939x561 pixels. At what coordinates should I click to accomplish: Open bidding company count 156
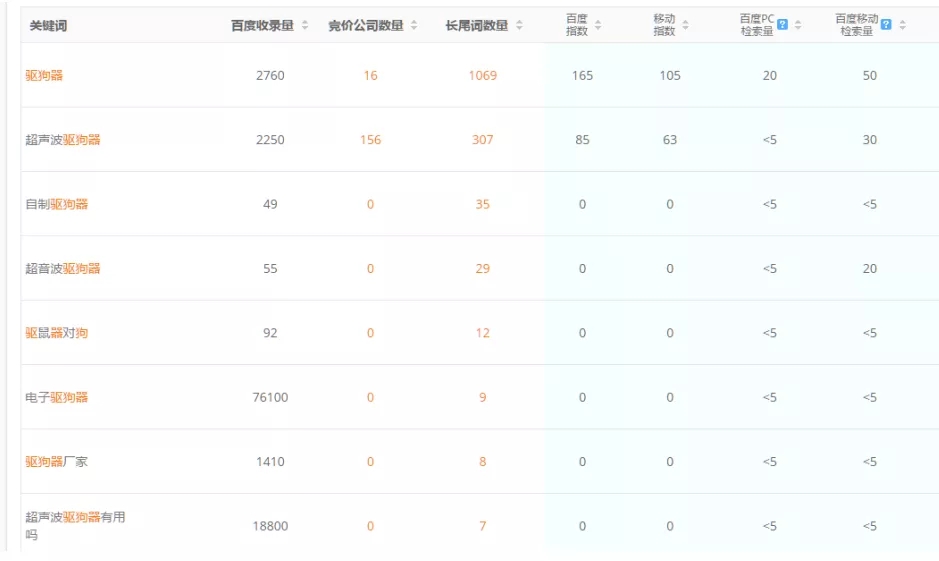tap(370, 140)
